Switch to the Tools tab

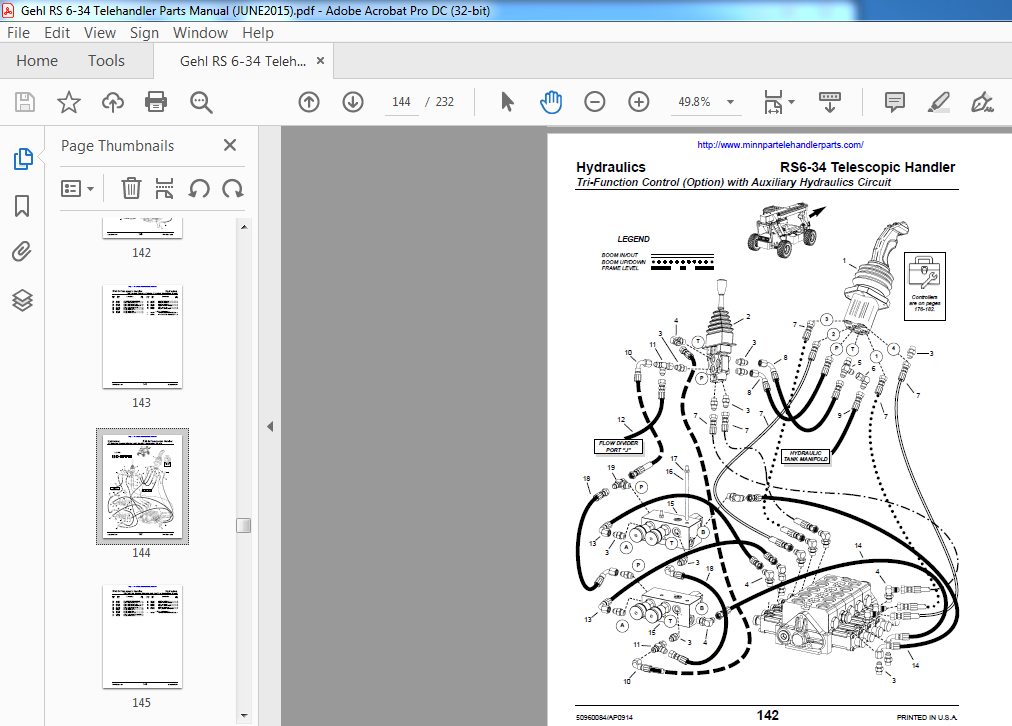tap(106, 61)
